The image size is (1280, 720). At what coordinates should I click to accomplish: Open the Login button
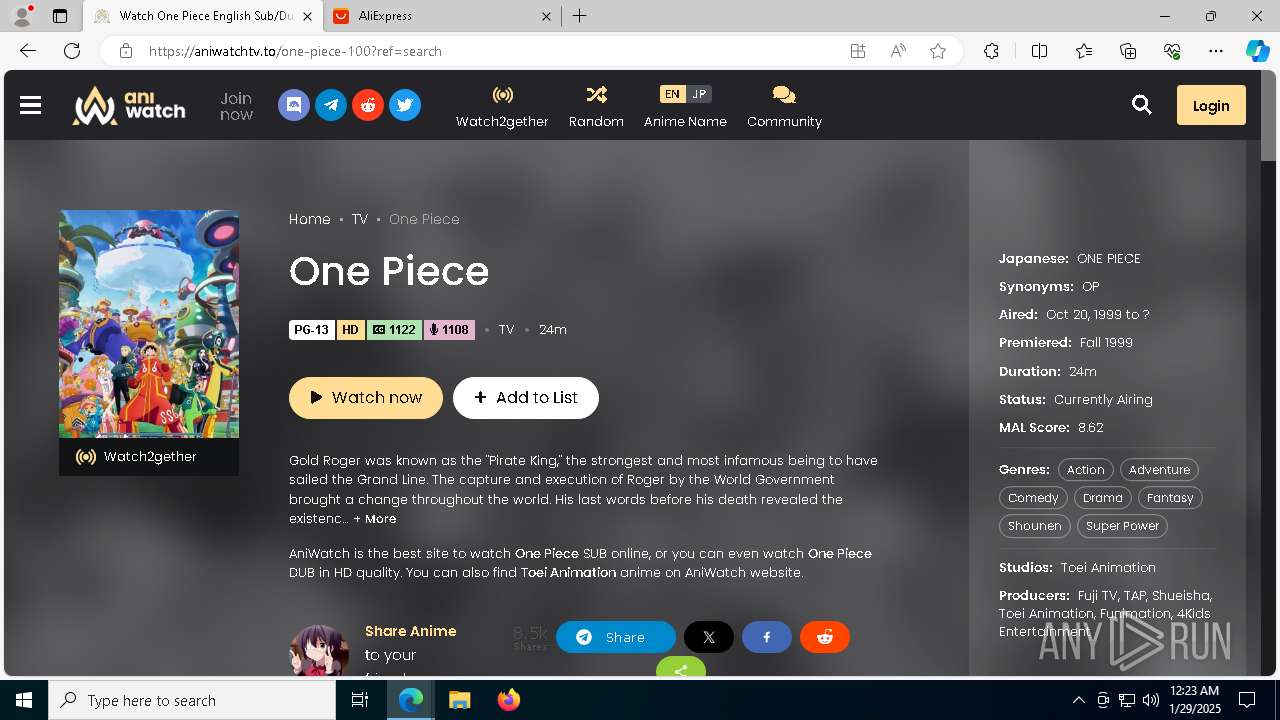point(1211,105)
